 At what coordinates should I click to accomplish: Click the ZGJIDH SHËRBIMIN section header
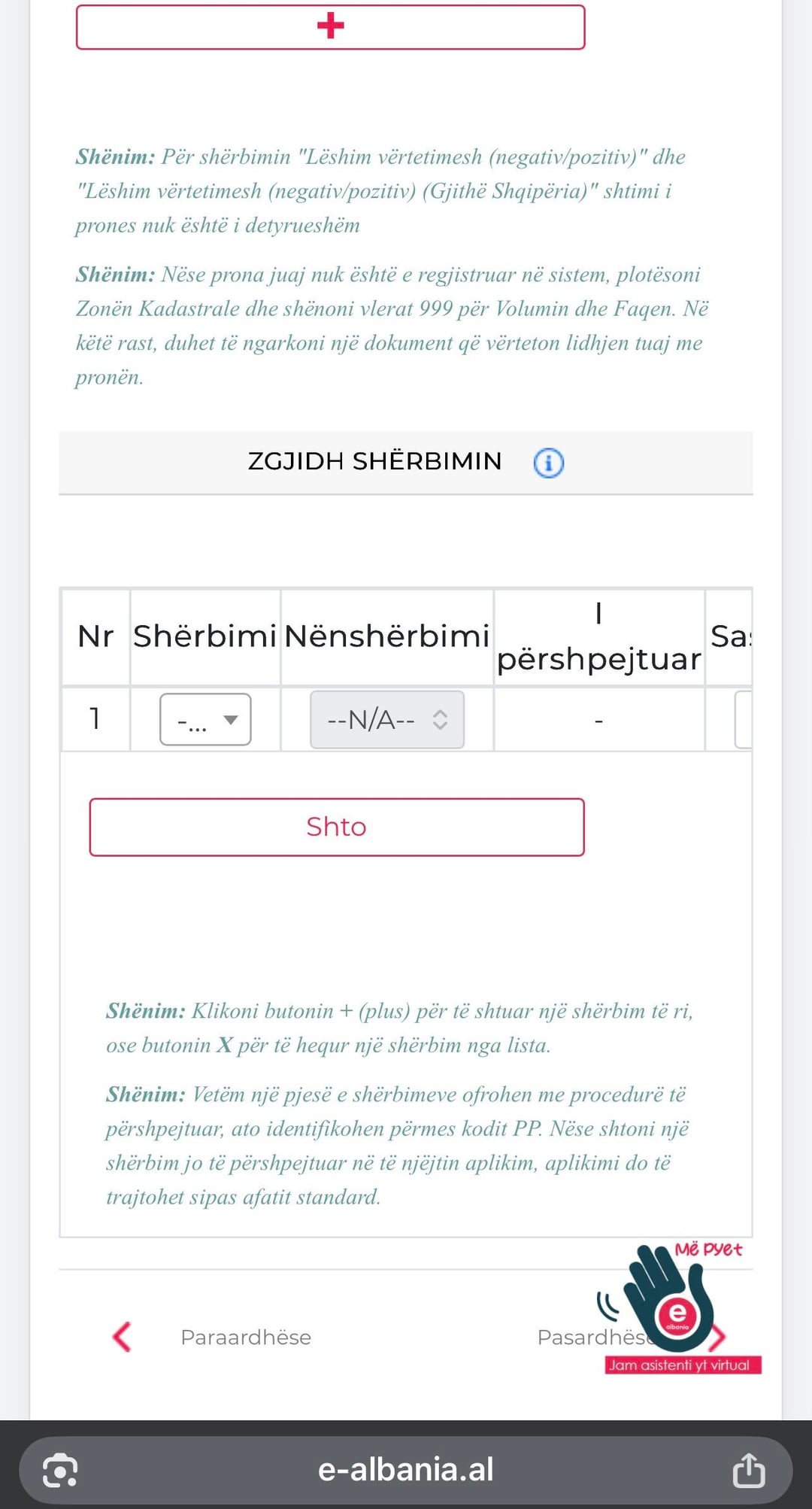pyautogui.click(x=374, y=461)
